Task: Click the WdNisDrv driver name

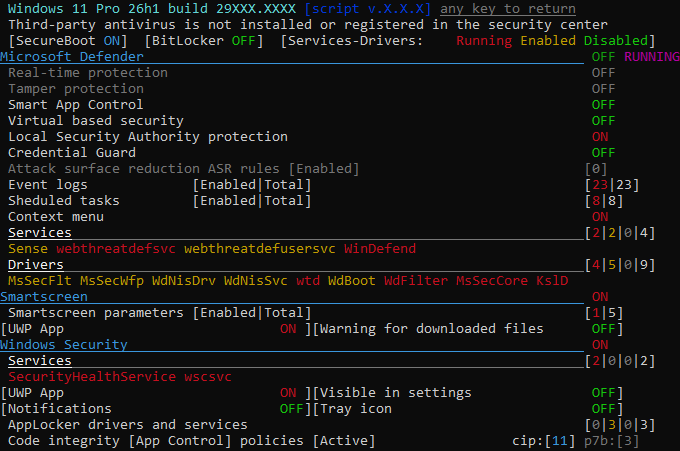Action: (184, 281)
